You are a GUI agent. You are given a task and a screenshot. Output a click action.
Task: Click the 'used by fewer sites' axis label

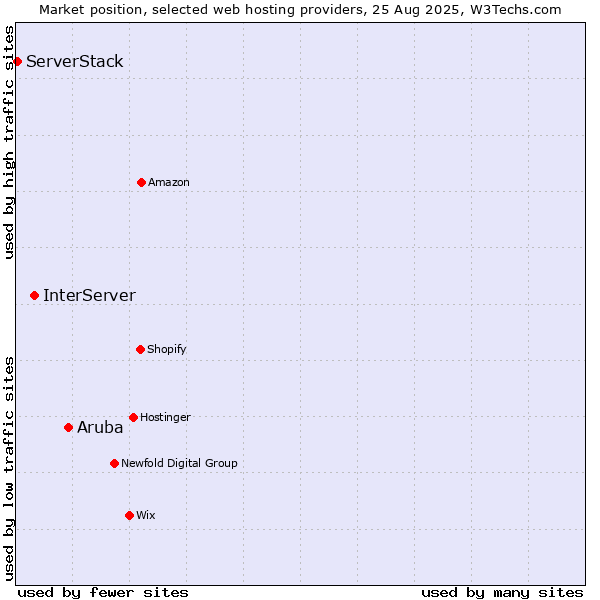(x=103, y=593)
